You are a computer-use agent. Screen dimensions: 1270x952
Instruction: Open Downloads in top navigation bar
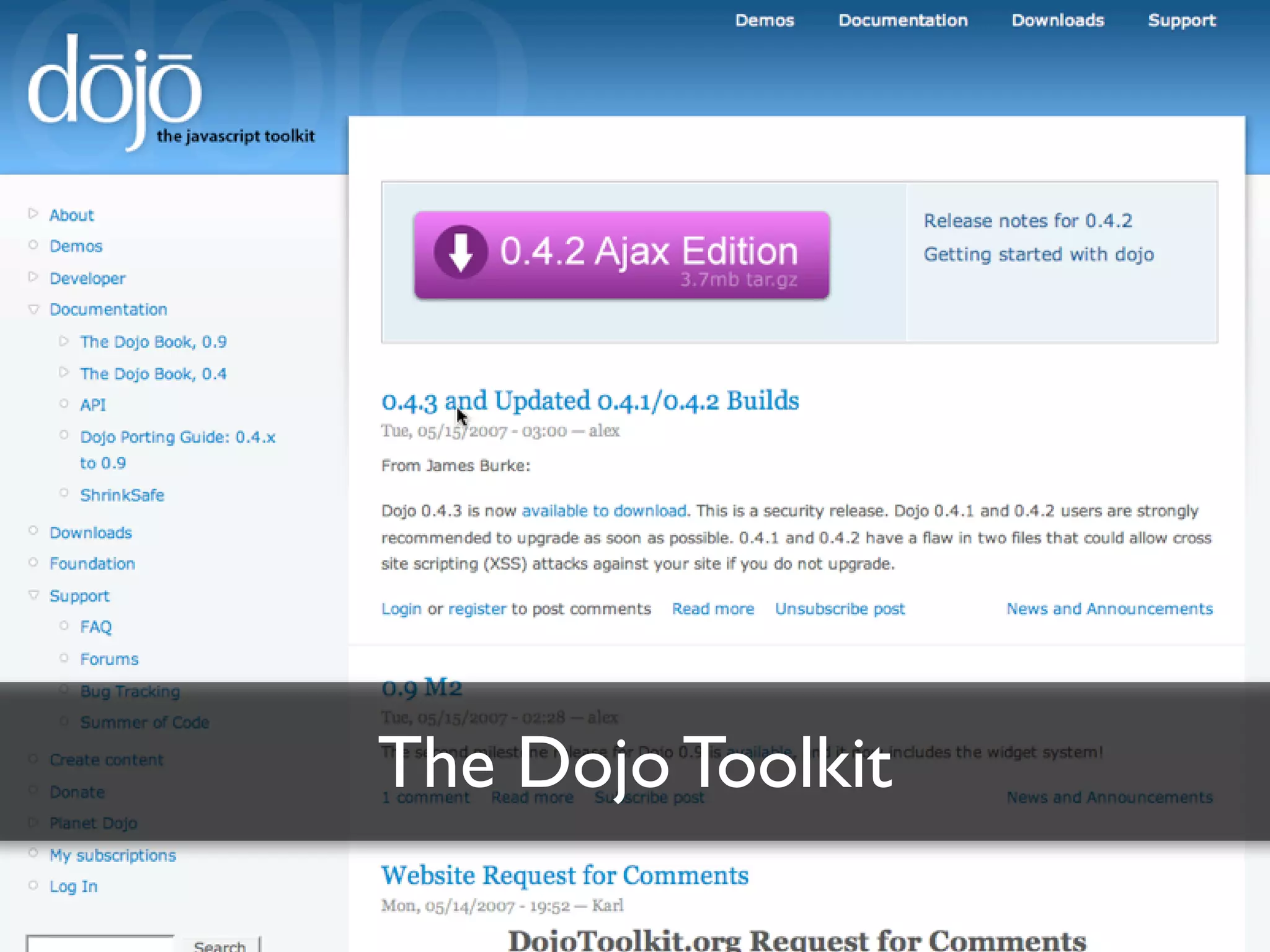click(x=1057, y=20)
